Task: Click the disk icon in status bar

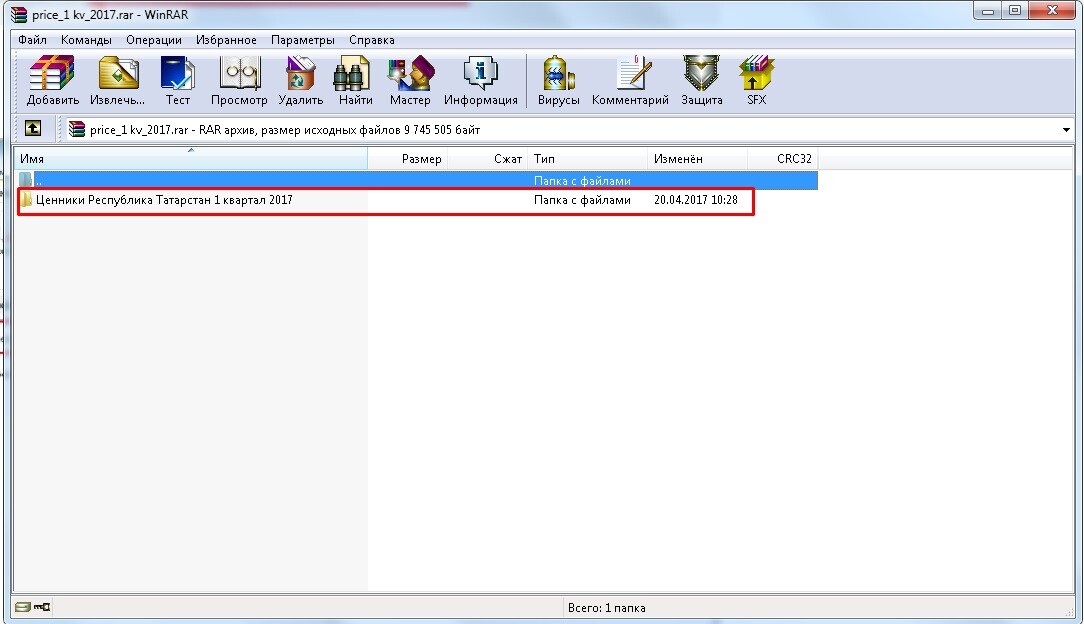Action: 23,607
